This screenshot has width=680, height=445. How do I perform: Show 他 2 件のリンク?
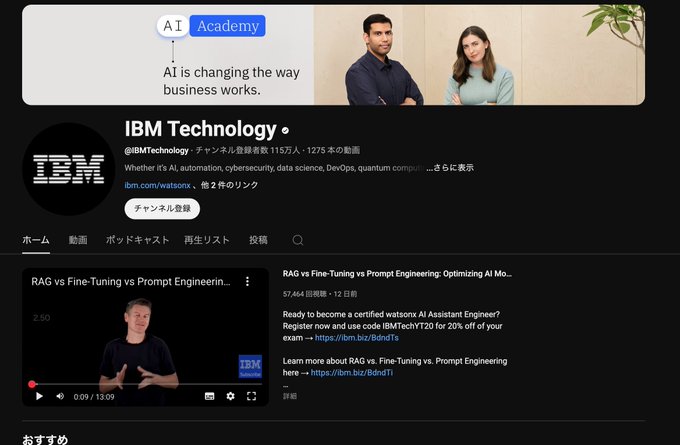[229, 185]
